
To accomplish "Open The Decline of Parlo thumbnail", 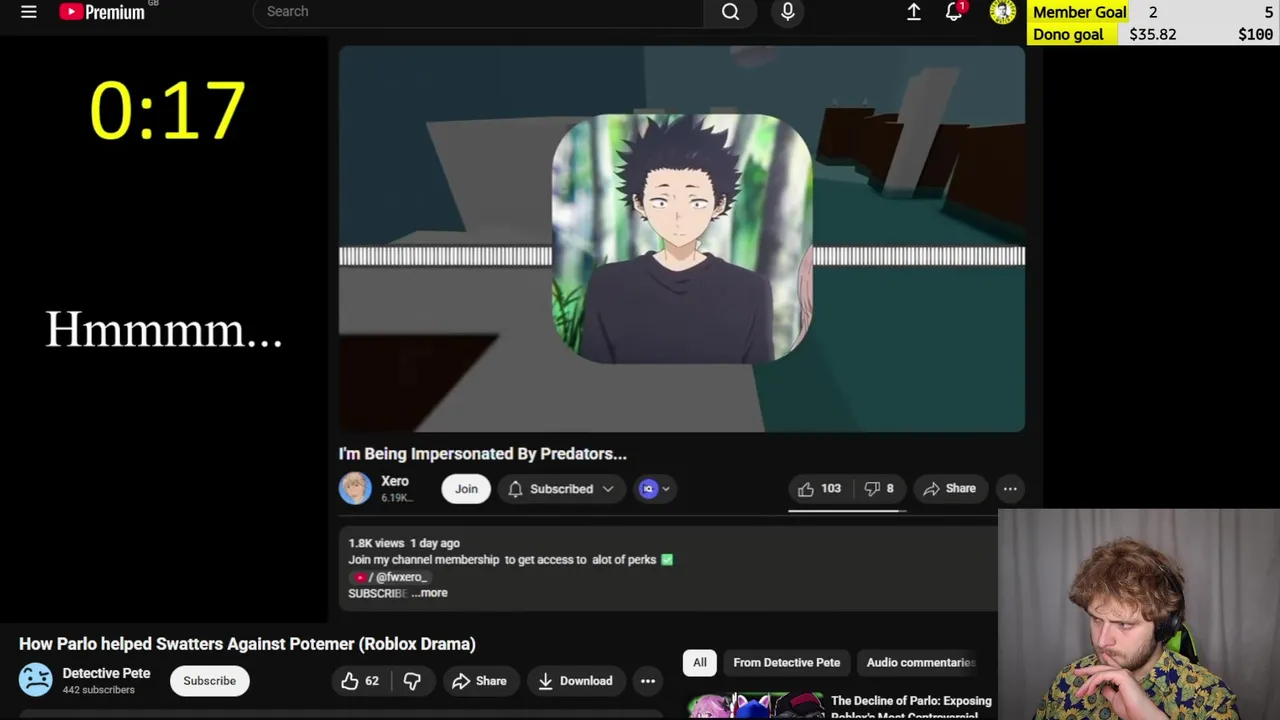I will (755, 706).
